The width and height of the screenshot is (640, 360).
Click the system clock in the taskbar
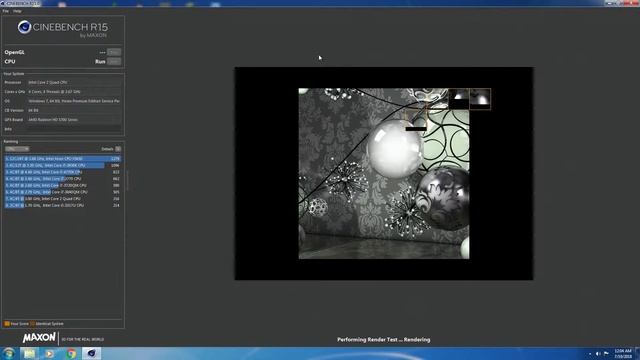(623, 353)
